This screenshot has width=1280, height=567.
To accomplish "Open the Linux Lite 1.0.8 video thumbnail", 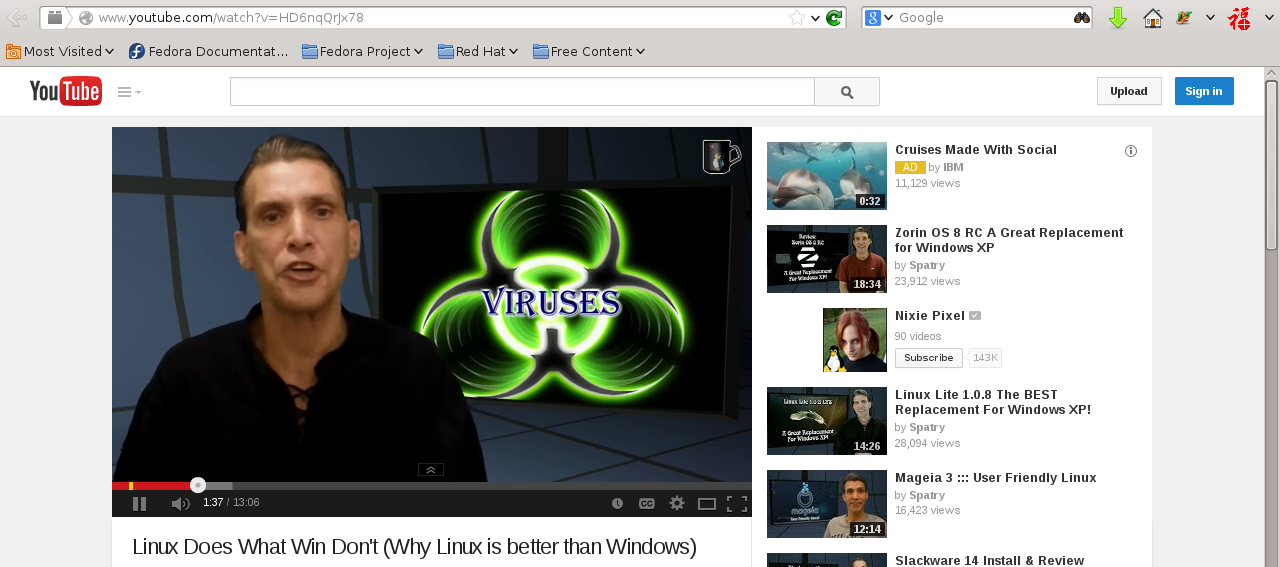I will (827, 421).
